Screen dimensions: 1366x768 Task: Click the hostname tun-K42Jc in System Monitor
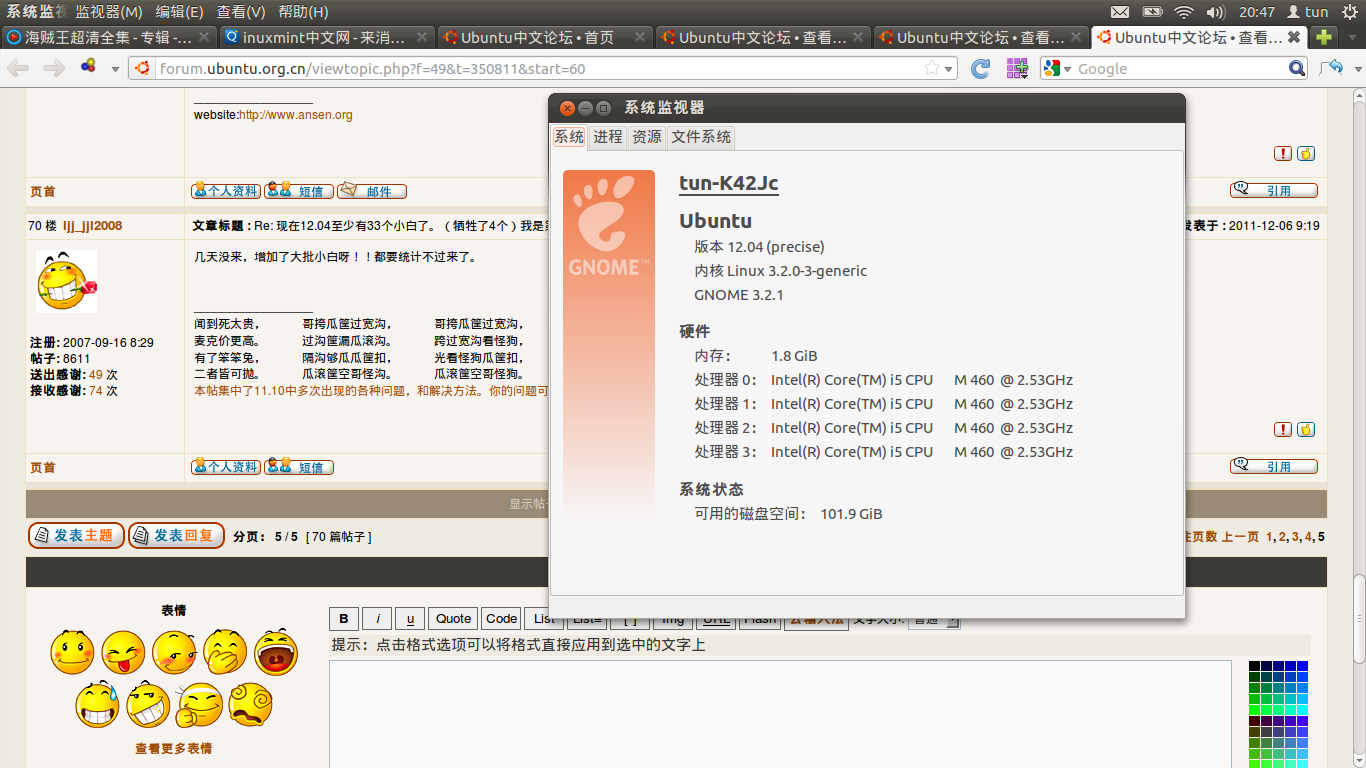[x=729, y=183]
